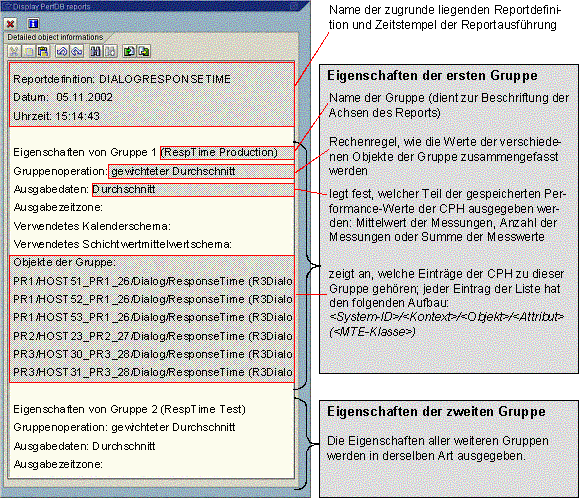
Task: Click the Objekte der Gruppe: heading
Action: click(x=65, y=263)
